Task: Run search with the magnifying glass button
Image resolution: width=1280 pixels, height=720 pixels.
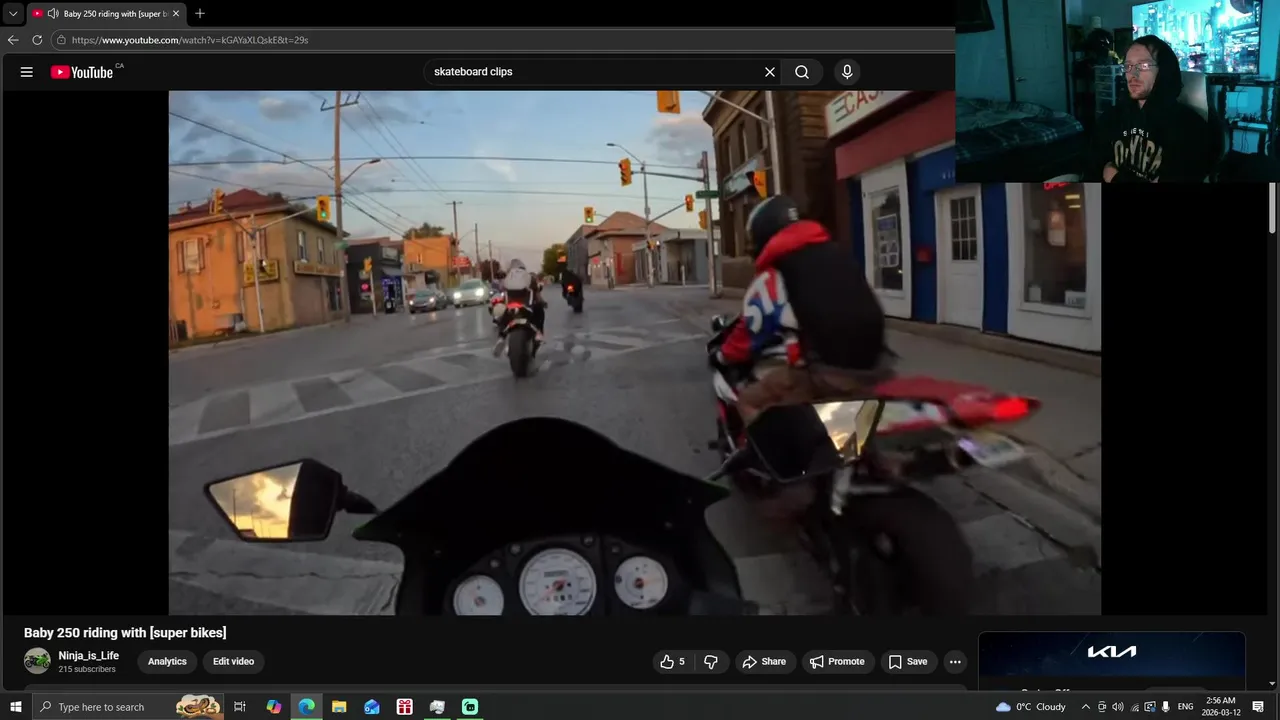Action: [802, 72]
